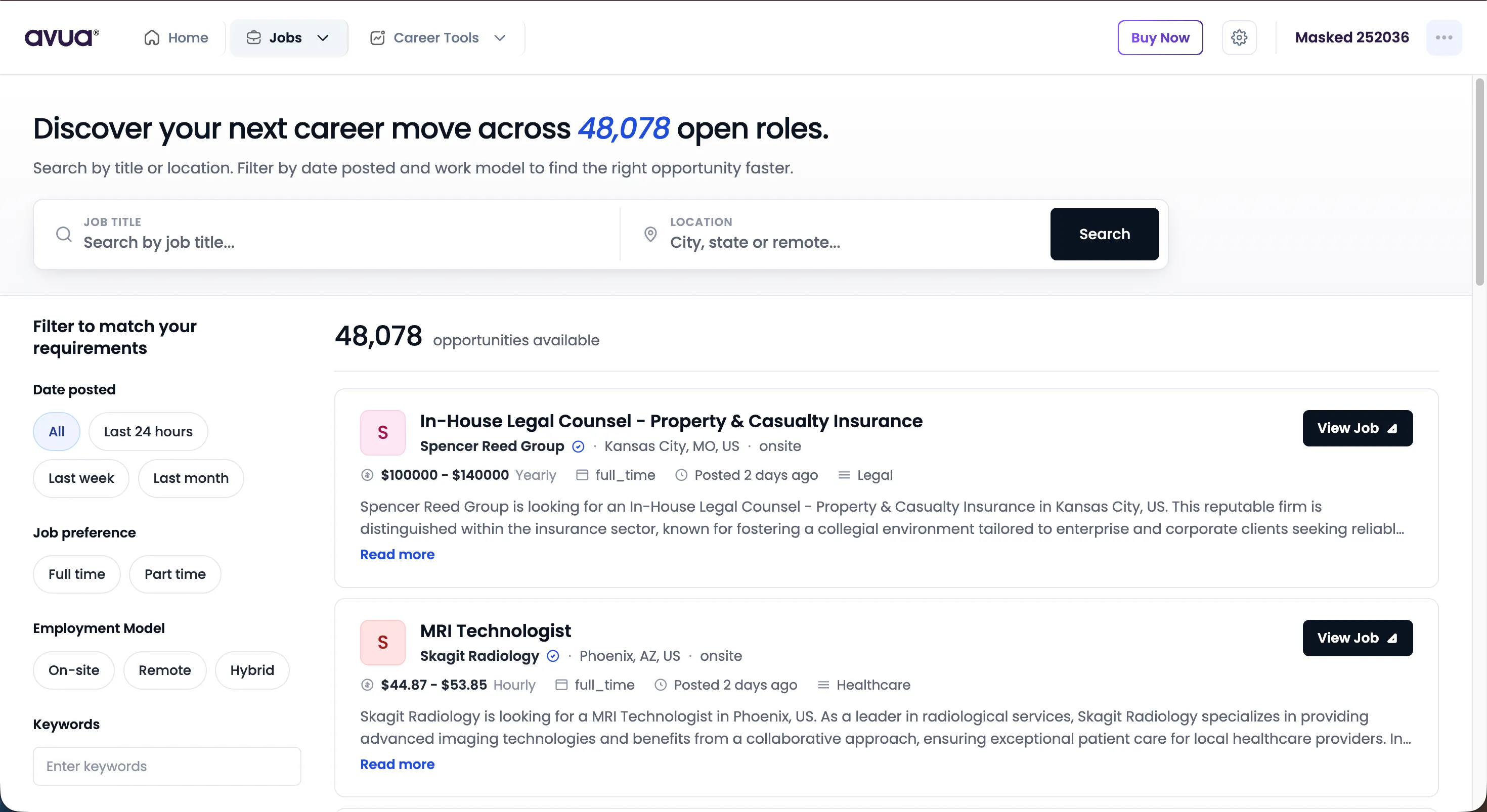Click the Spencer Reed Group logo thumbnail
The width and height of the screenshot is (1487, 812).
(383, 432)
